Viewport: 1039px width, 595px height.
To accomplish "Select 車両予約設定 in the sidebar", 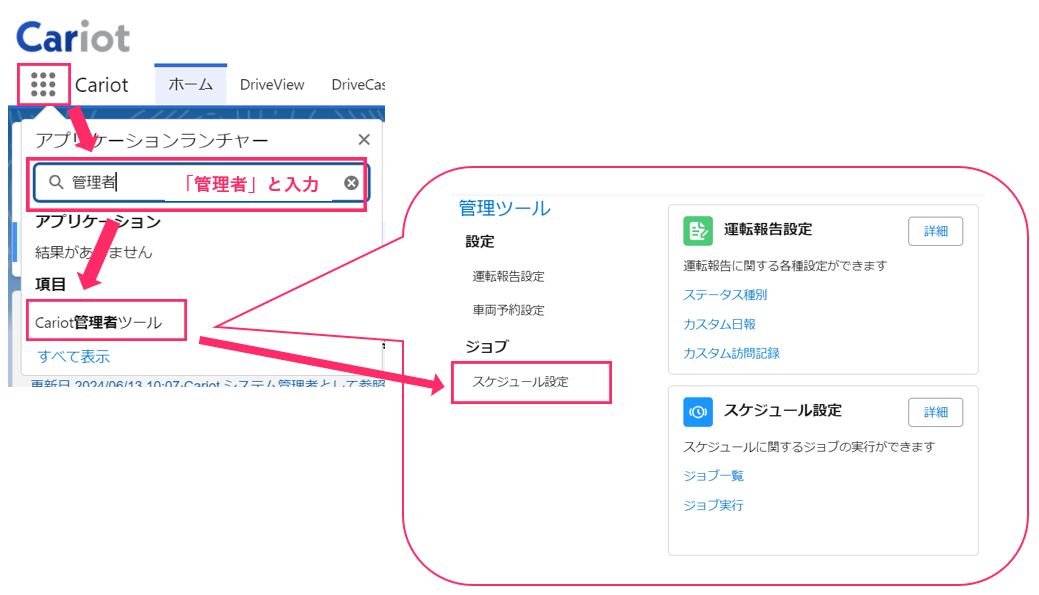I will 508,310.
